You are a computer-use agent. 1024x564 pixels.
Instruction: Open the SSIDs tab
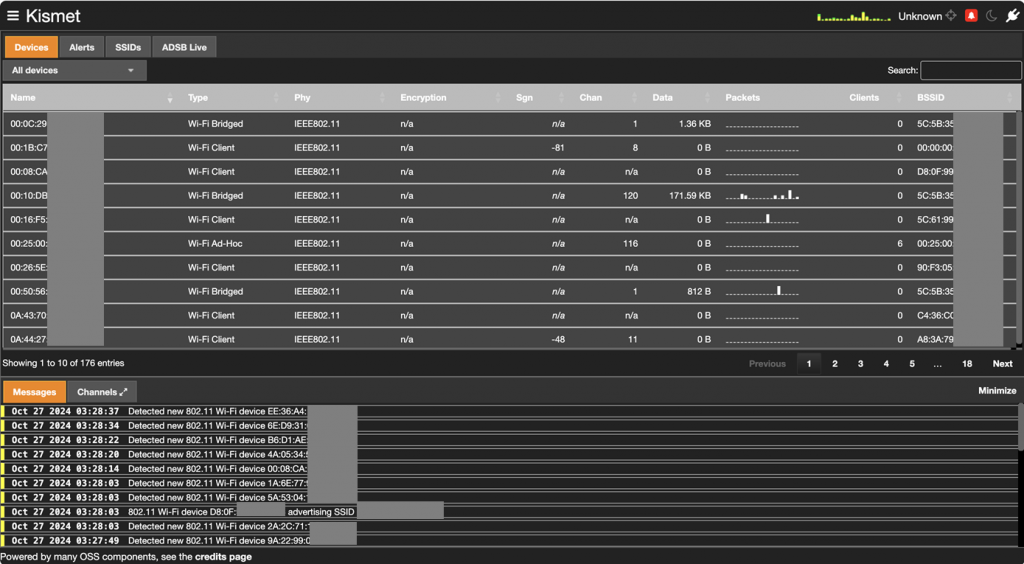click(x=128, y=47)
